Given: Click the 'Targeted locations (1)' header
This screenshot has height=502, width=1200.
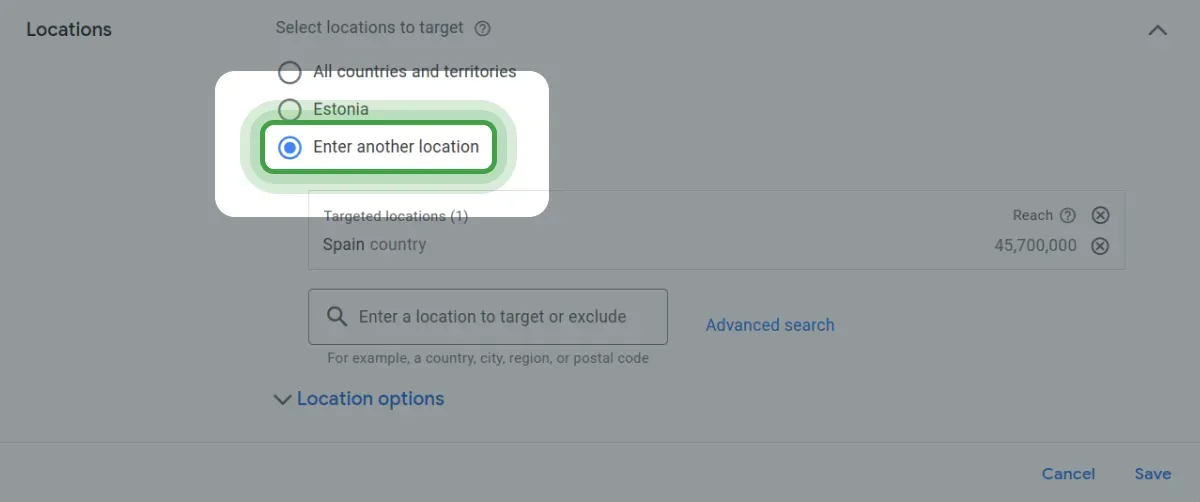Looking at the screenshot, I should (395, 216).
